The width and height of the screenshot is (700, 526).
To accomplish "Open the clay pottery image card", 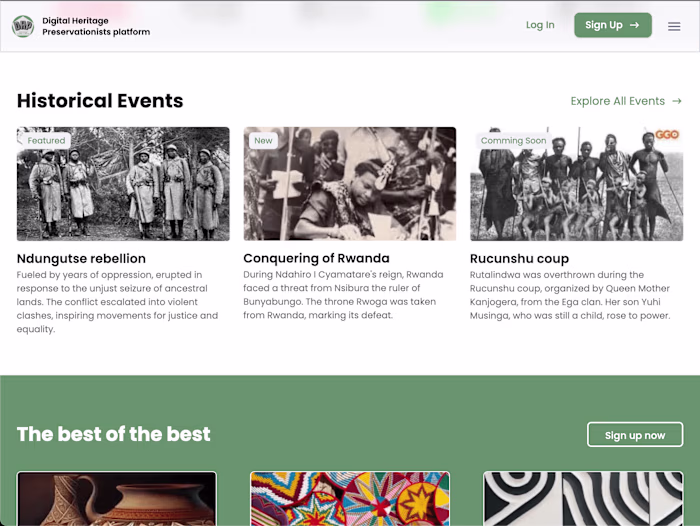I will 117,498.
